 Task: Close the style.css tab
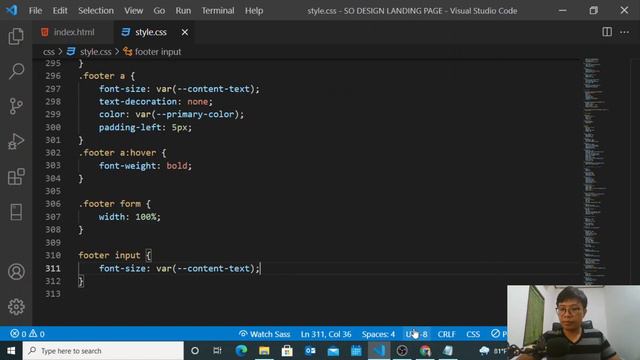185,32
